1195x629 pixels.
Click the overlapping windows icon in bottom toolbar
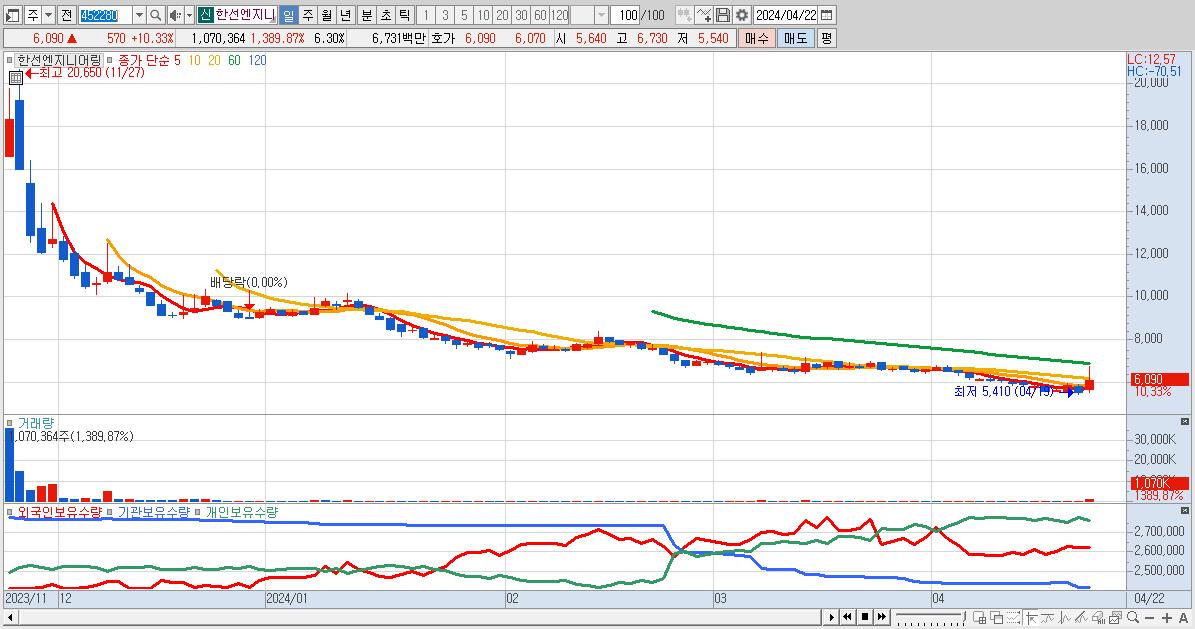[996, 617]
